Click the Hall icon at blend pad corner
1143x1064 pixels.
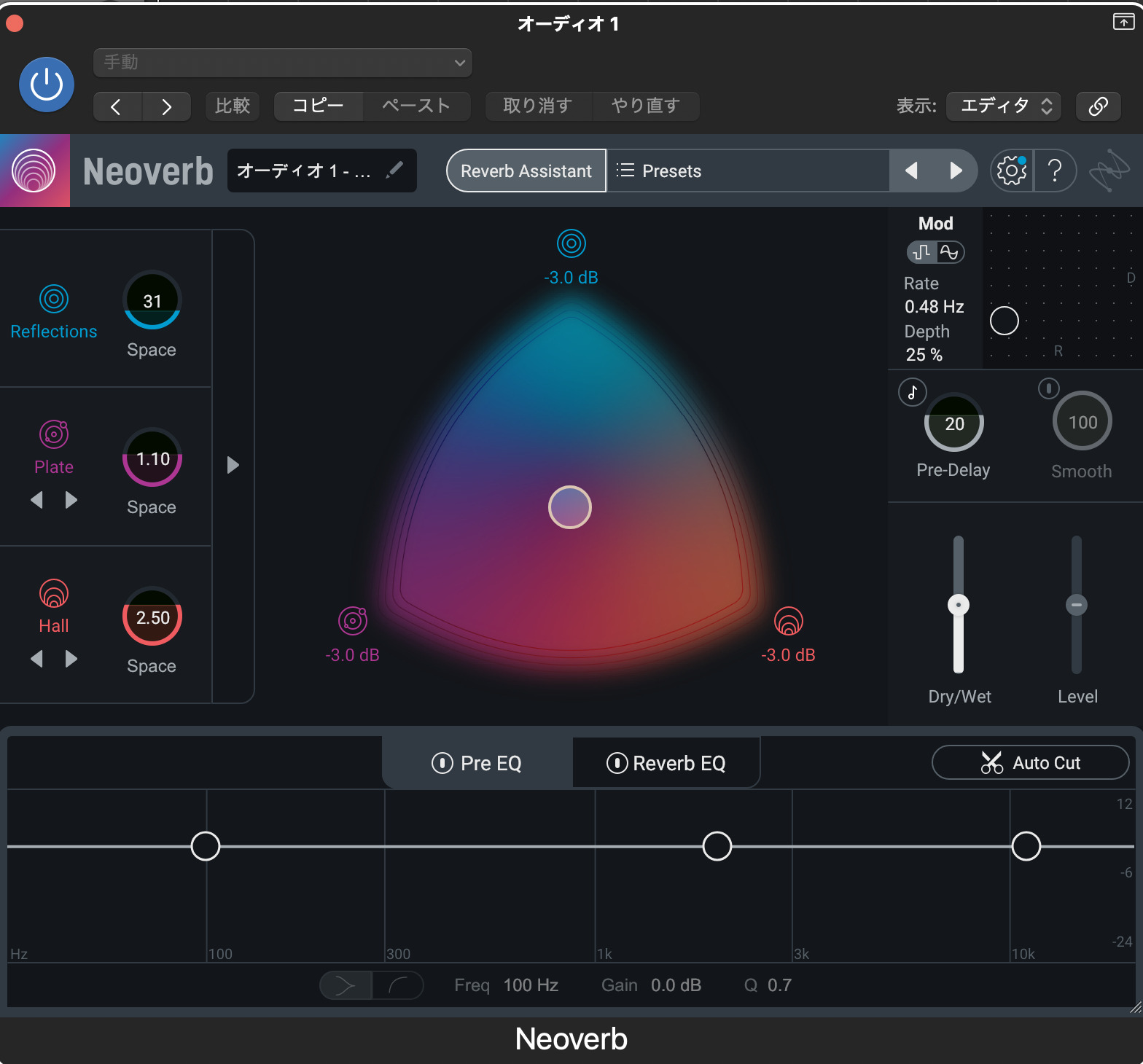(x=789, y=621)
